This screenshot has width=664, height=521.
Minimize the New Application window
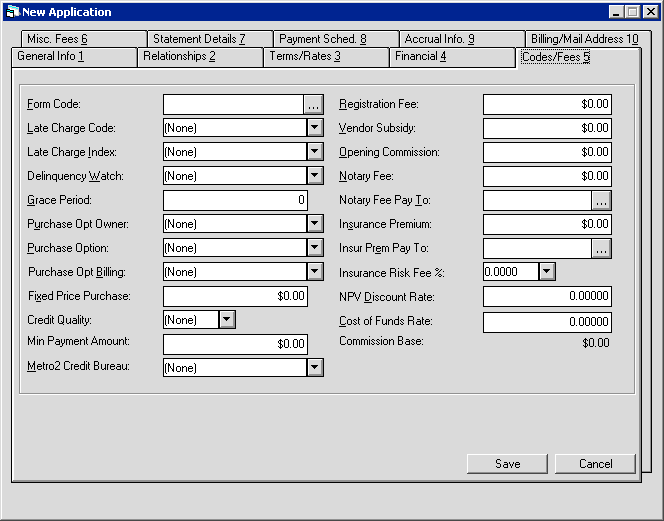(616, 12)
